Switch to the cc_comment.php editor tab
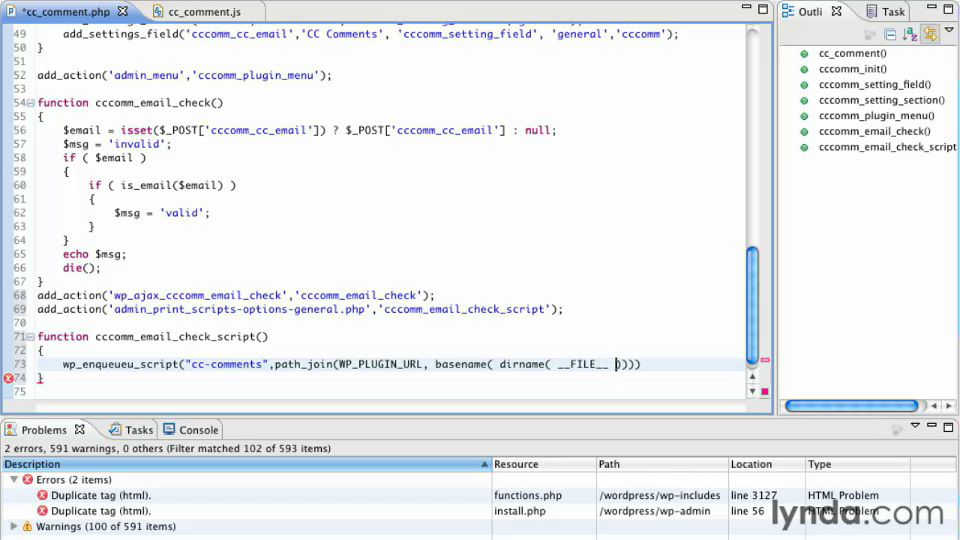Viewport: 960px width, 540px height. point(66,12)
